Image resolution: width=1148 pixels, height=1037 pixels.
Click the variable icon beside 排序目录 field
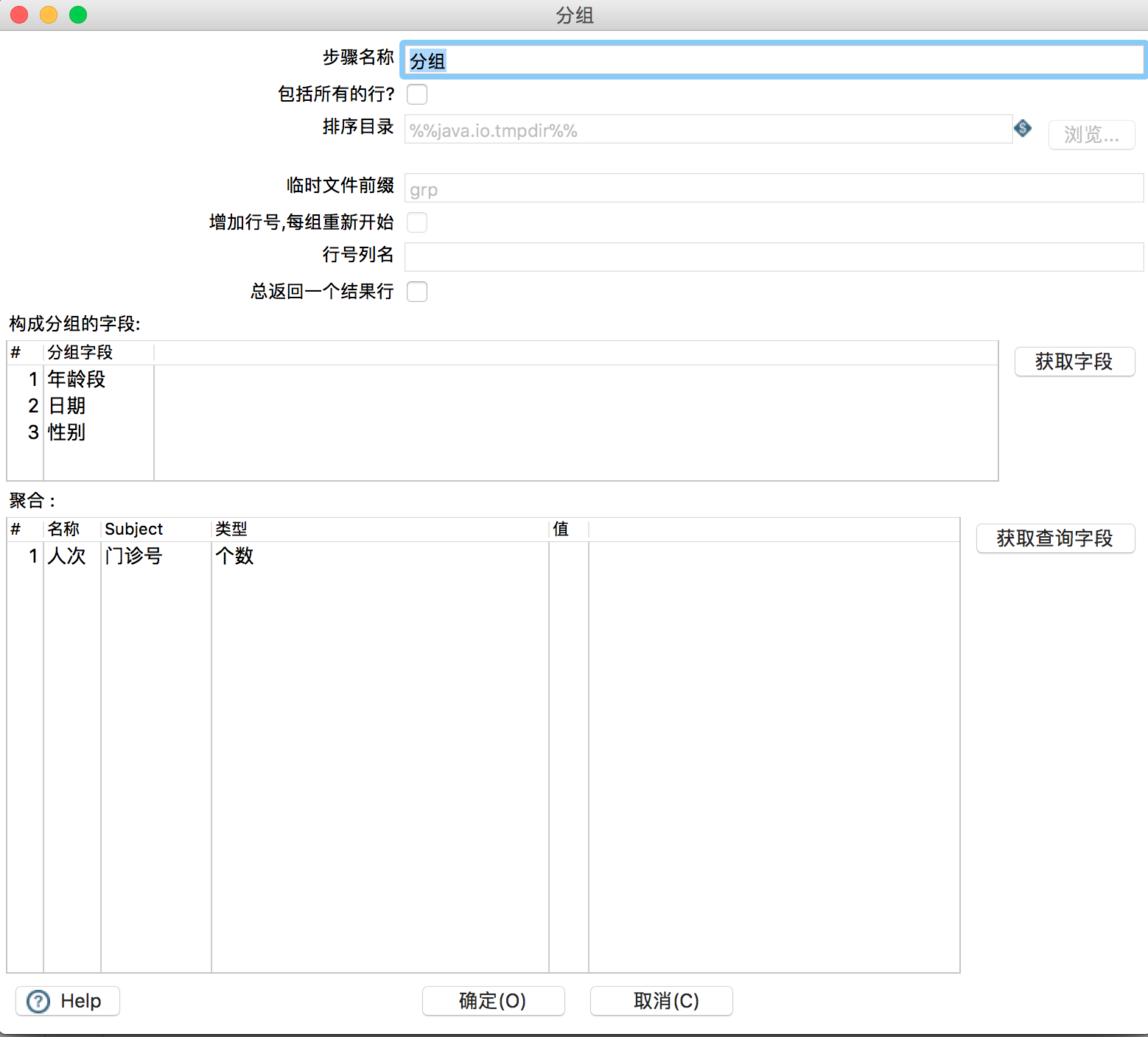1023,128
